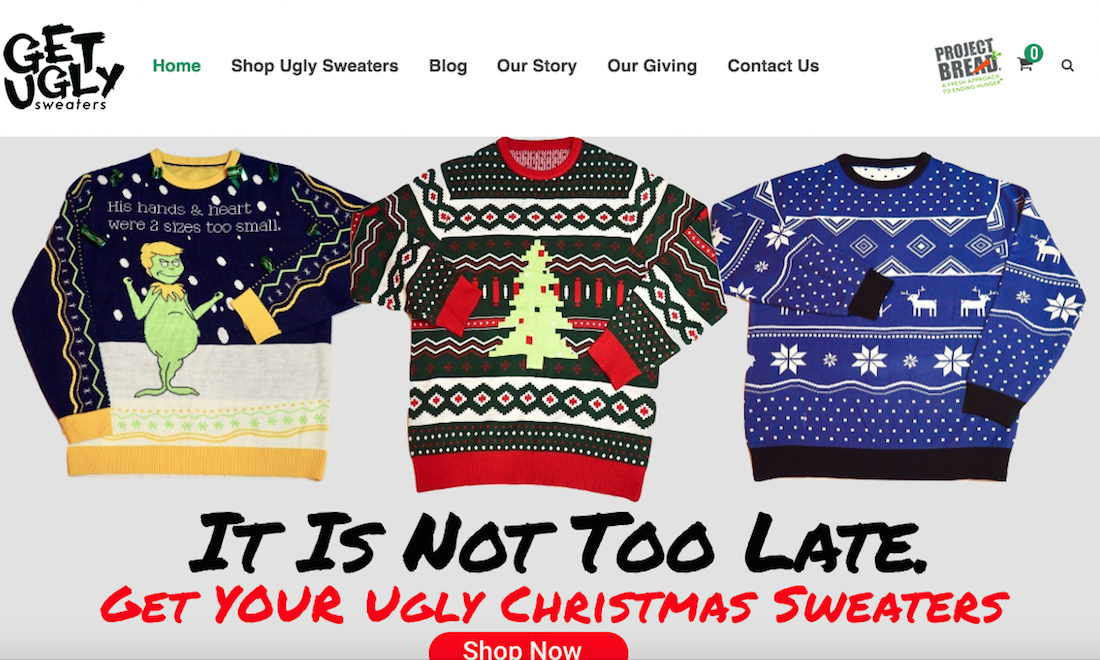Click the cart item count badge
1100x660 pixels.
coord(1033,53)
